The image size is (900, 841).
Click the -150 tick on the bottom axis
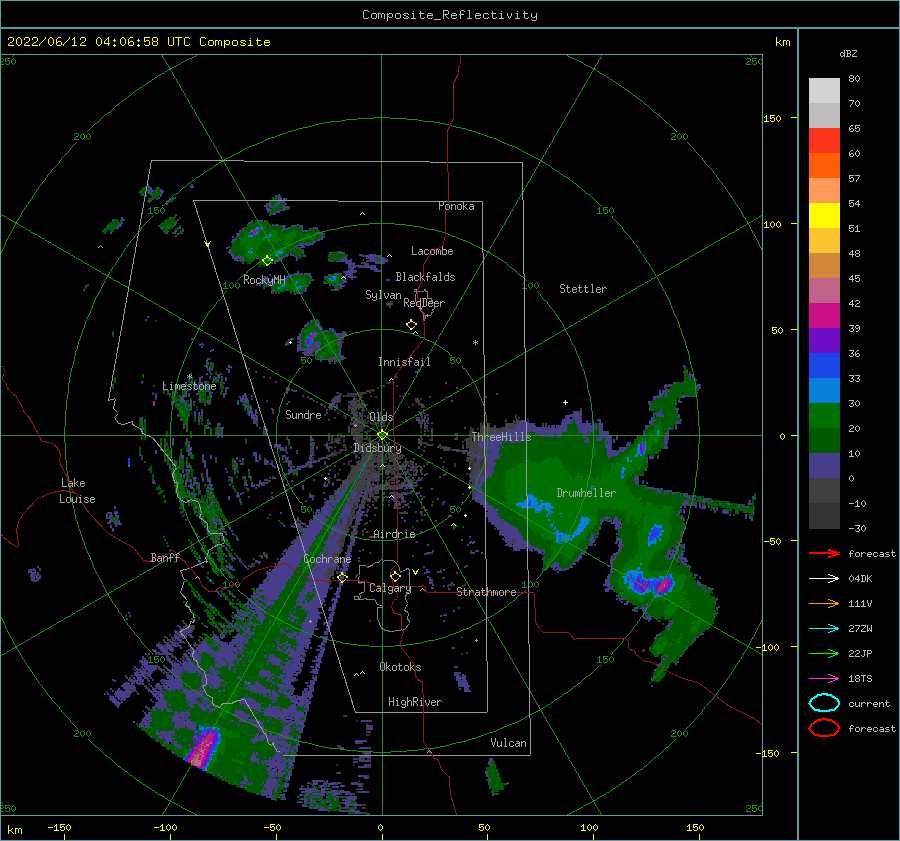click(x=59, y=827)
